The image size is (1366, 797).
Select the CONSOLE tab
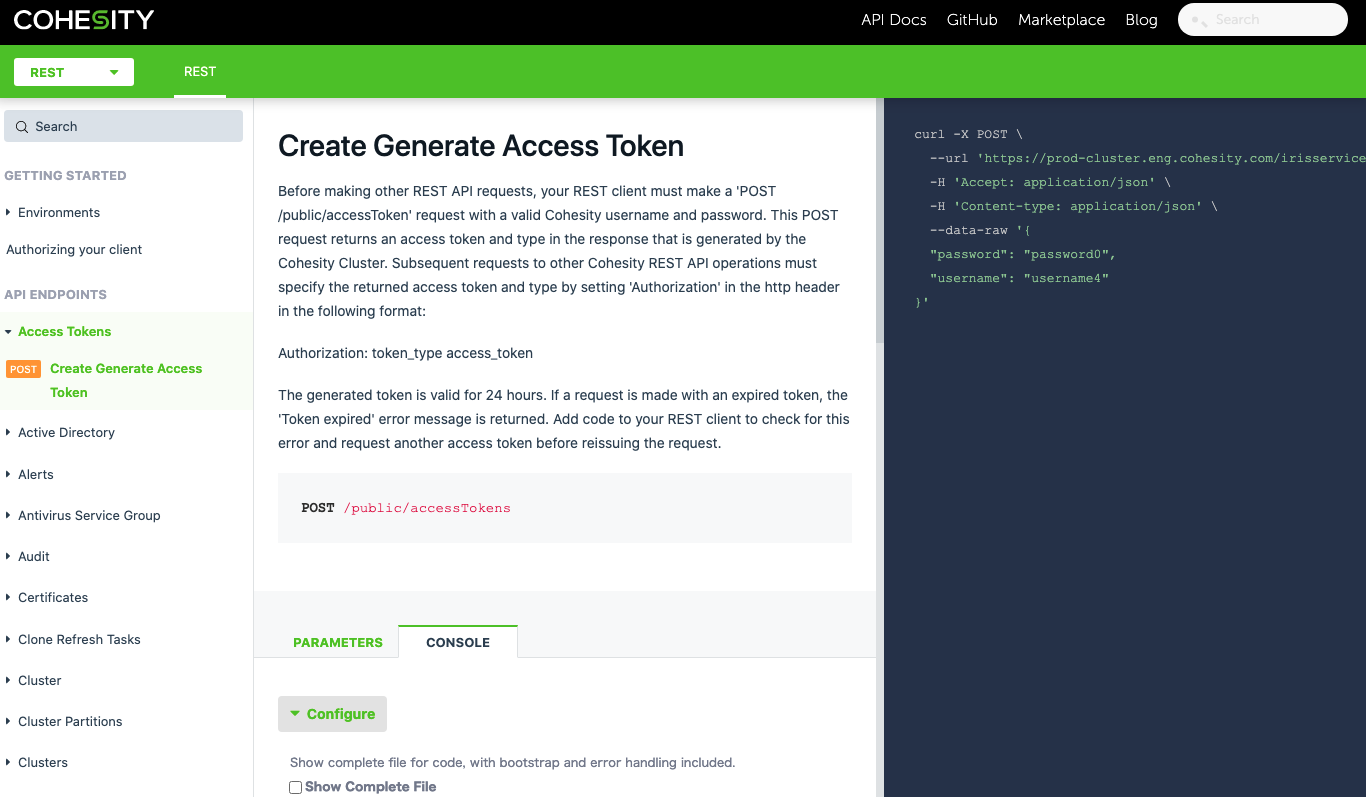[457, 643]
